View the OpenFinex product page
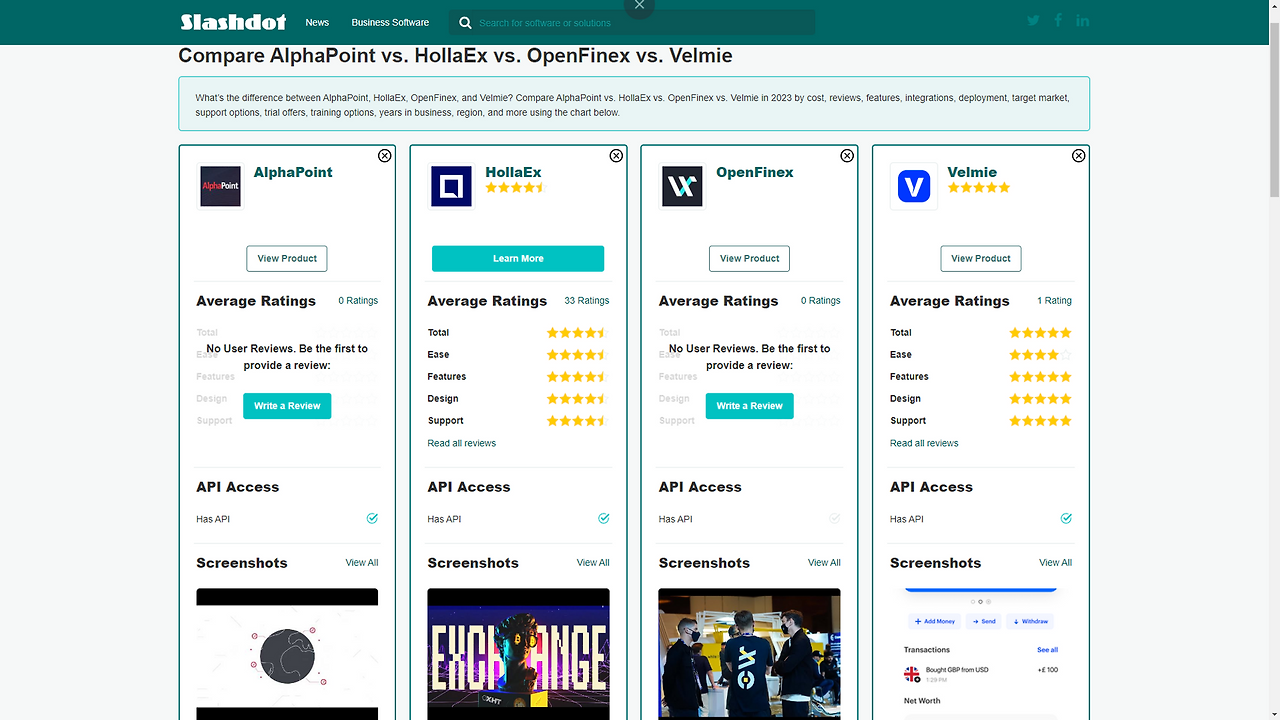Screen dimensions: 1280x720 (749, 258)
